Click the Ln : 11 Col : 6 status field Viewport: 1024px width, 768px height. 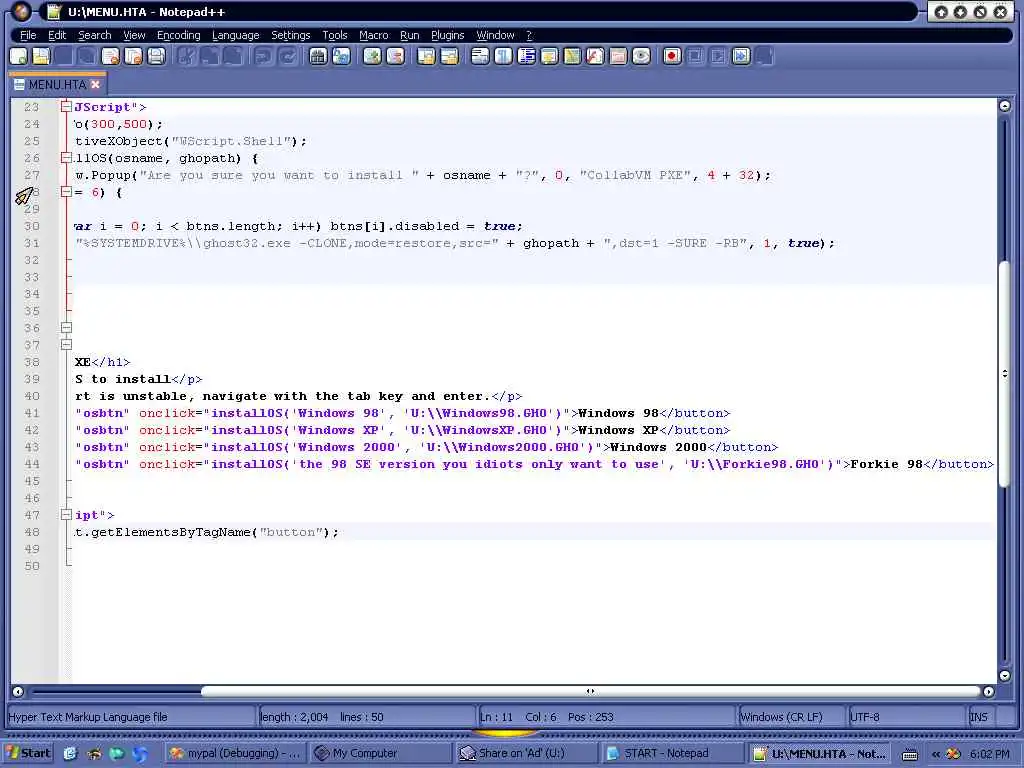pos(606,717)
